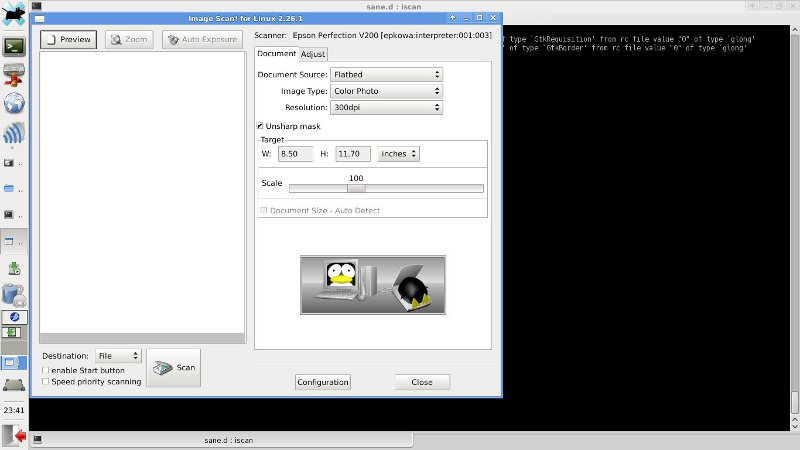Image resolution: width=800 pixels, height=450 pixels.
Task: Click the Zoom magnifier button
Action: (x=129, y=39)
